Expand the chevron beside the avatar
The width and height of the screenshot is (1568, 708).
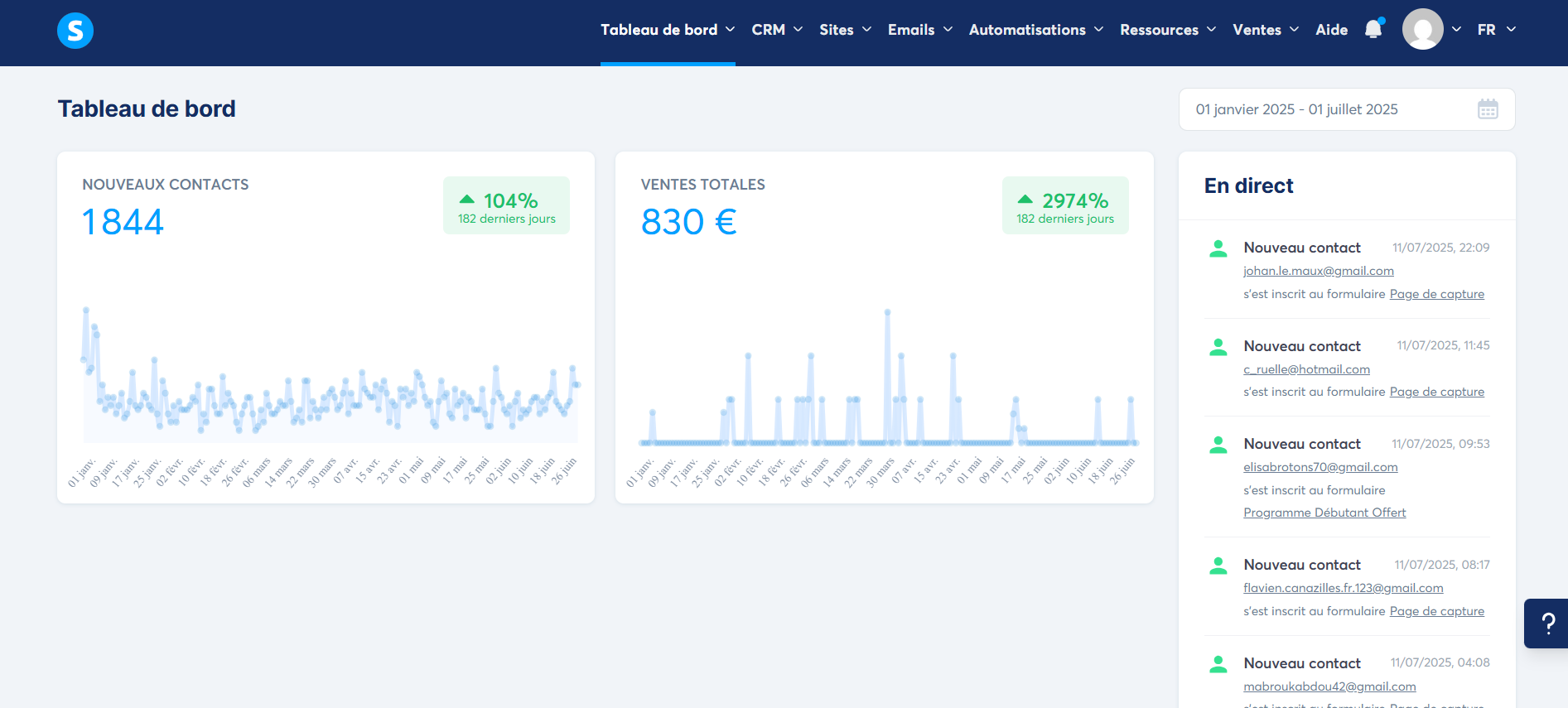click(1456, 29)
